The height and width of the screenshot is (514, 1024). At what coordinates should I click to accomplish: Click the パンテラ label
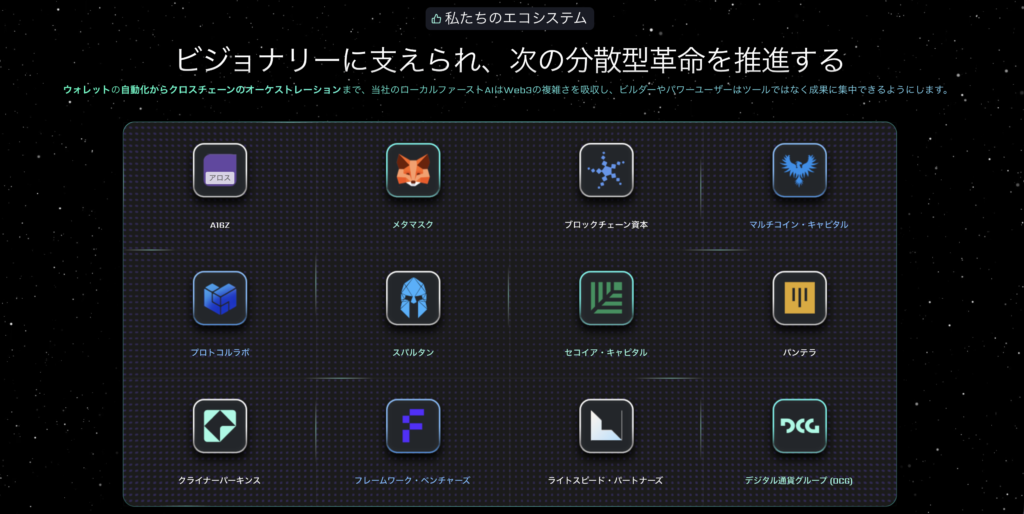[799, 353]
